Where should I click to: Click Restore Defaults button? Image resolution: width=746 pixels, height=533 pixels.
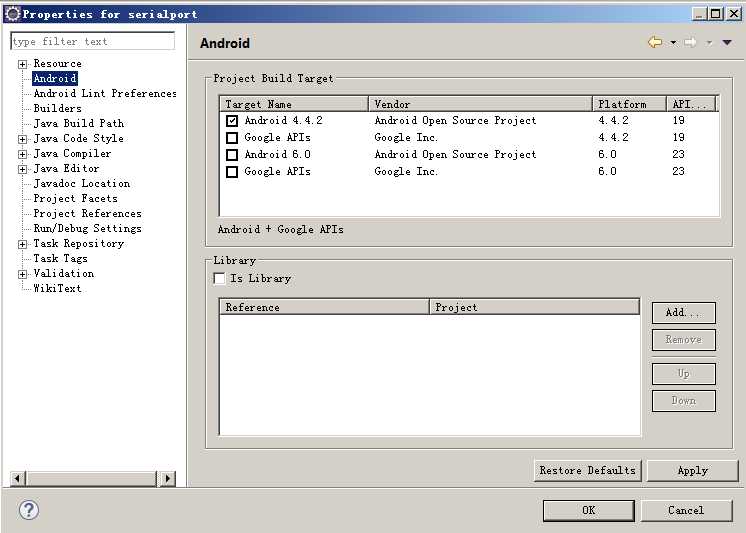[588, 471]
